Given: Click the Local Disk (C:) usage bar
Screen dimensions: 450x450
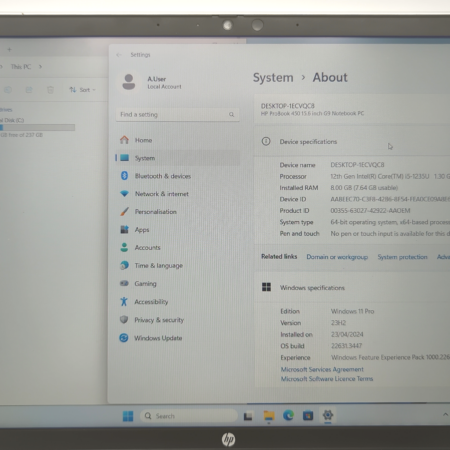Looking at the screenshot, I should pyautogui.click(x=37, y=127).
